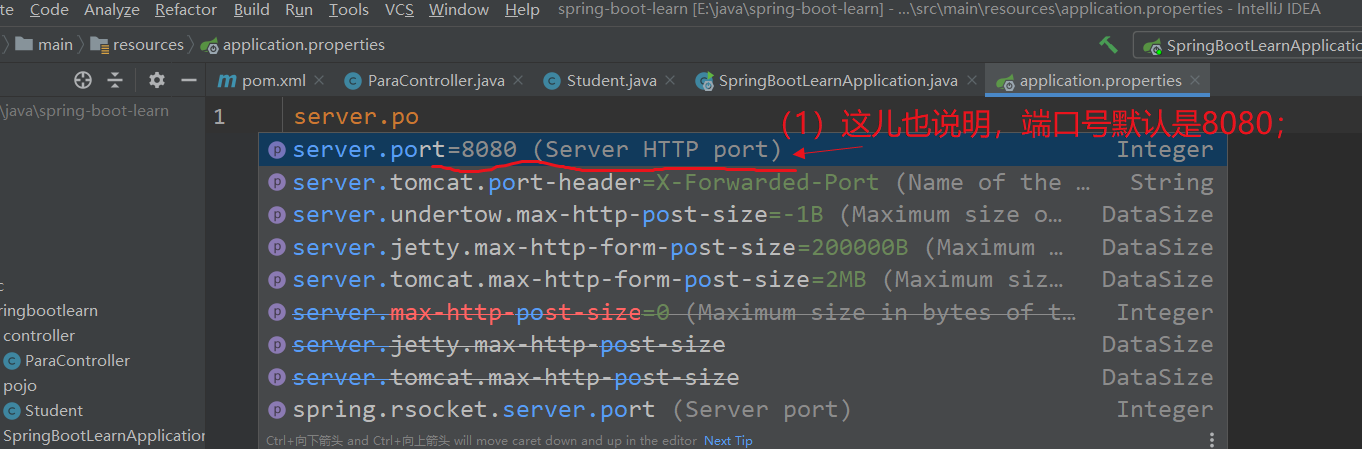Close the ParaController.java tab
Screen dimensions: 1362x449
[x=517, y=81]
